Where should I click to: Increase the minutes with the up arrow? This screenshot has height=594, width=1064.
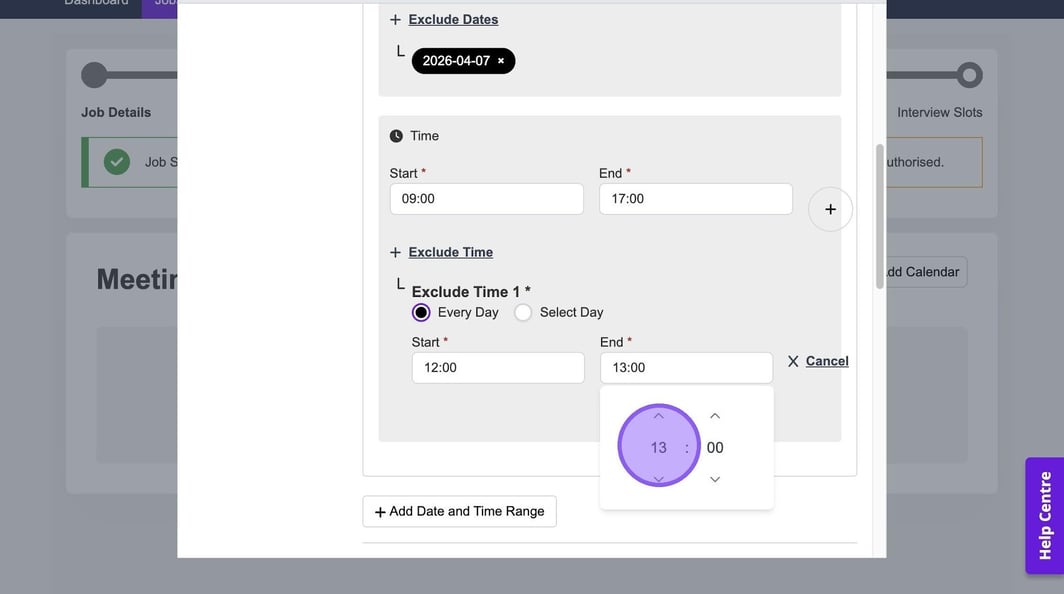click(x=715, y=416)
